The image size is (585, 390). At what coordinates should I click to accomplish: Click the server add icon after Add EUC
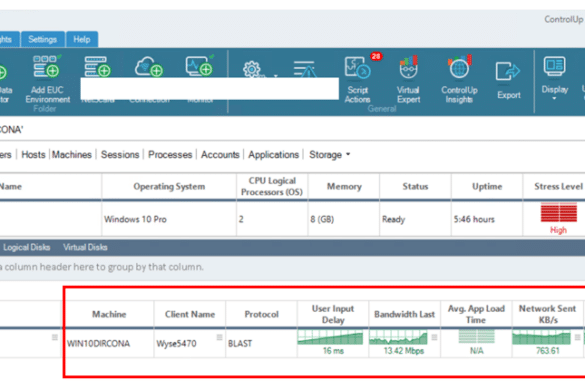(x=97, y=67)
